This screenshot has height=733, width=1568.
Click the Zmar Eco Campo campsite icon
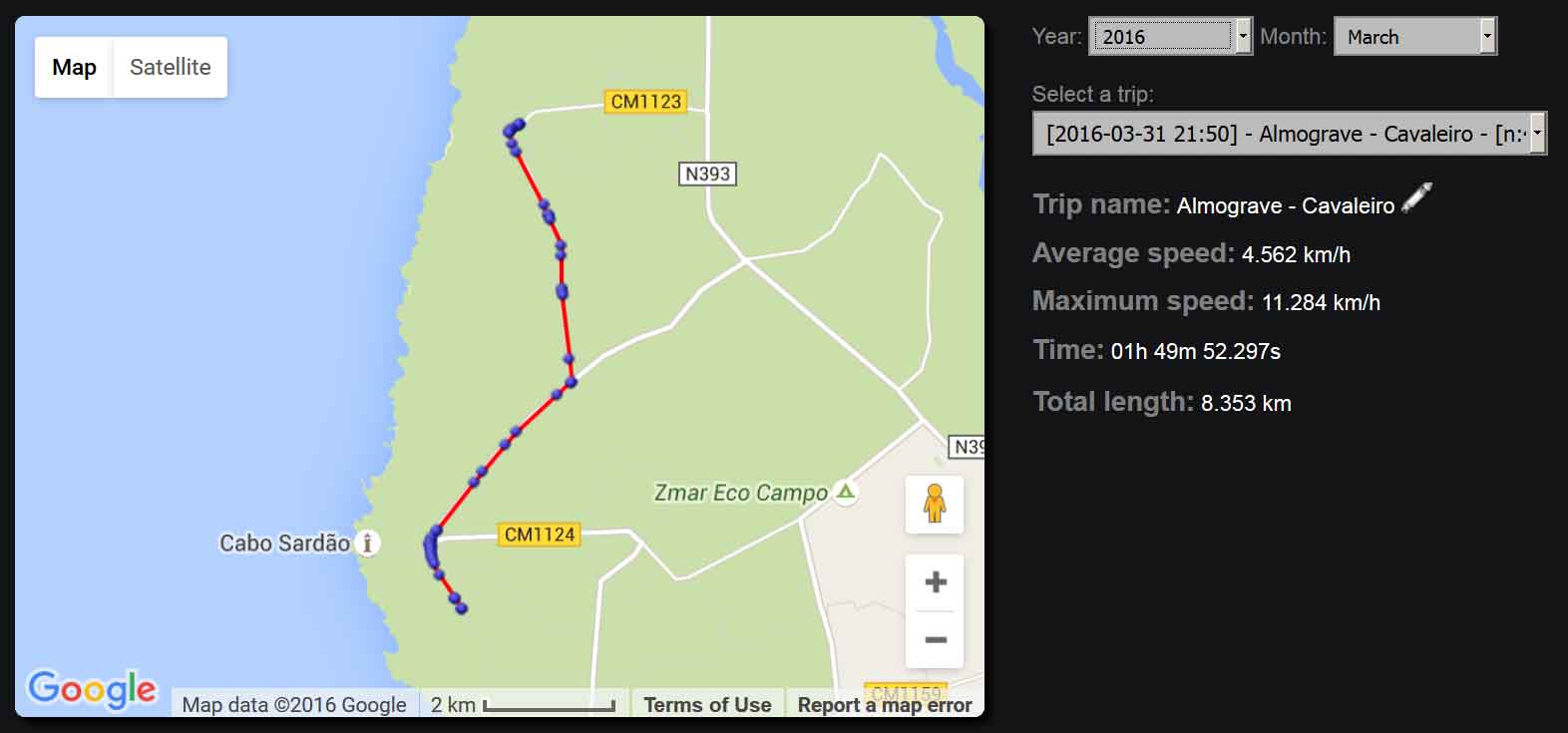tap(846, 492)
